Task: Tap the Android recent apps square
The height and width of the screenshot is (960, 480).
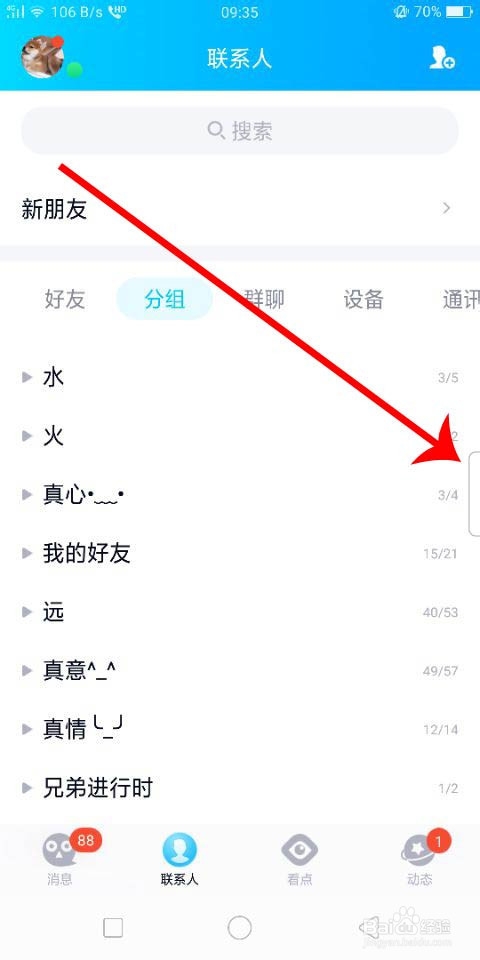Action: point(113,928)
